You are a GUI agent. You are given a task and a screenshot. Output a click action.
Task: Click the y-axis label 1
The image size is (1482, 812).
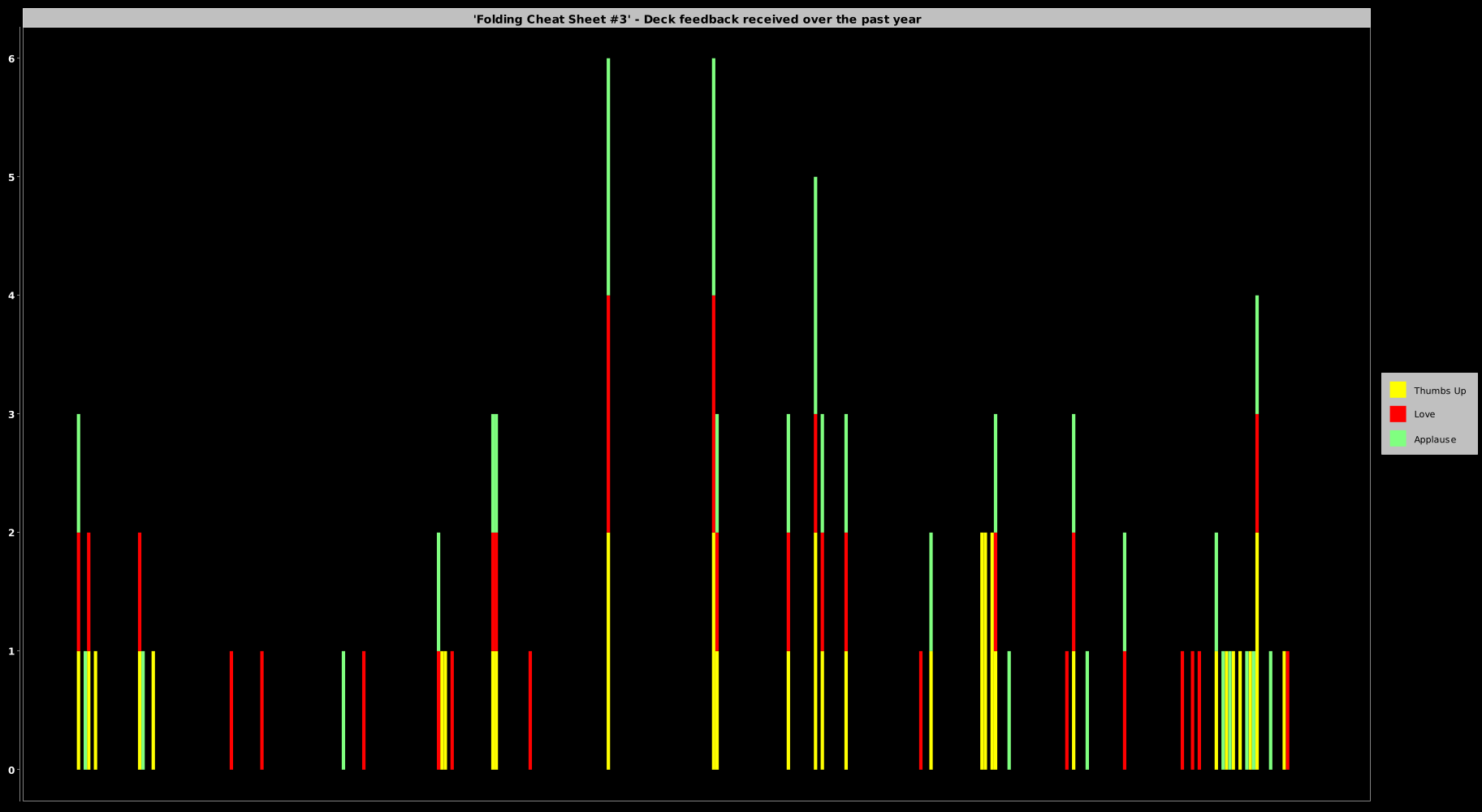(x=12, y=651)
